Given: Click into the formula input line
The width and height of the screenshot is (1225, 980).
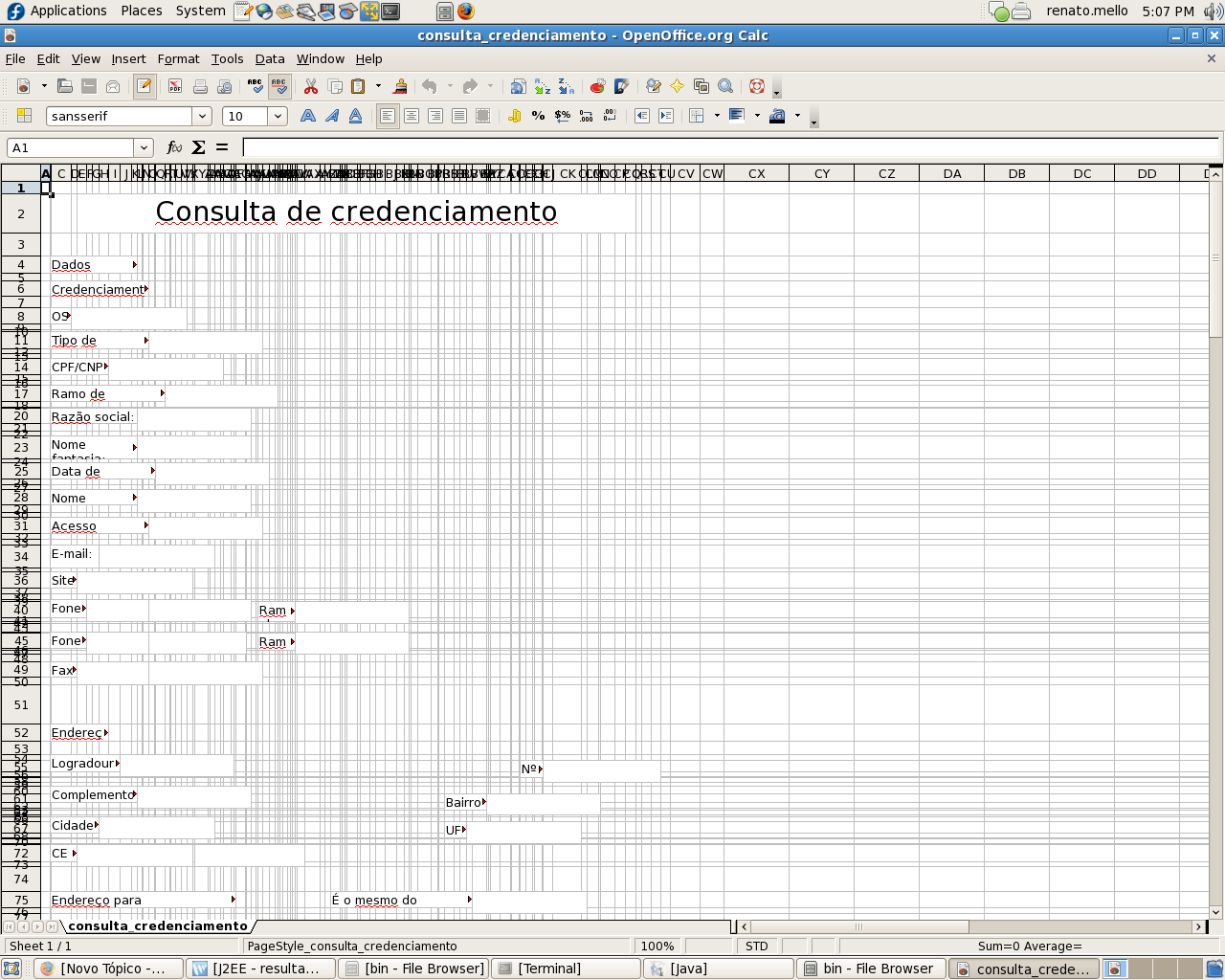Looking at the screenshot, I should tap(731, 147).
